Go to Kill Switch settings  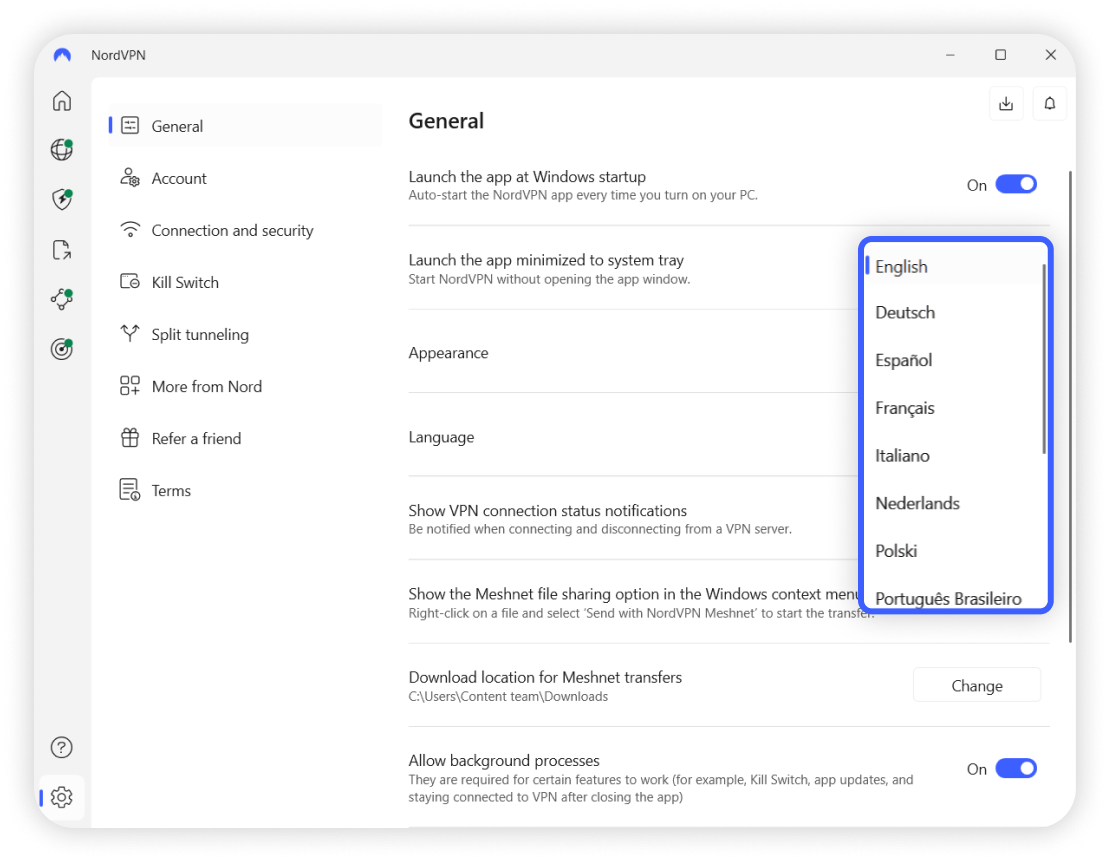185,283
